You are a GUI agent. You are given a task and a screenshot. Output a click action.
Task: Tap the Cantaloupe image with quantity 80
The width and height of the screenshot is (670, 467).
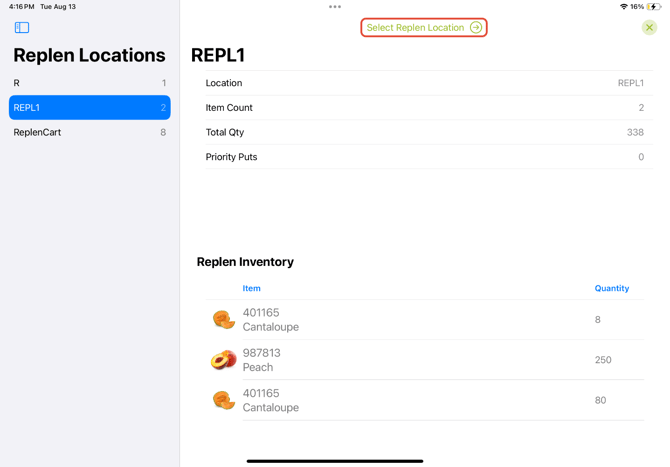pos(223,400)
